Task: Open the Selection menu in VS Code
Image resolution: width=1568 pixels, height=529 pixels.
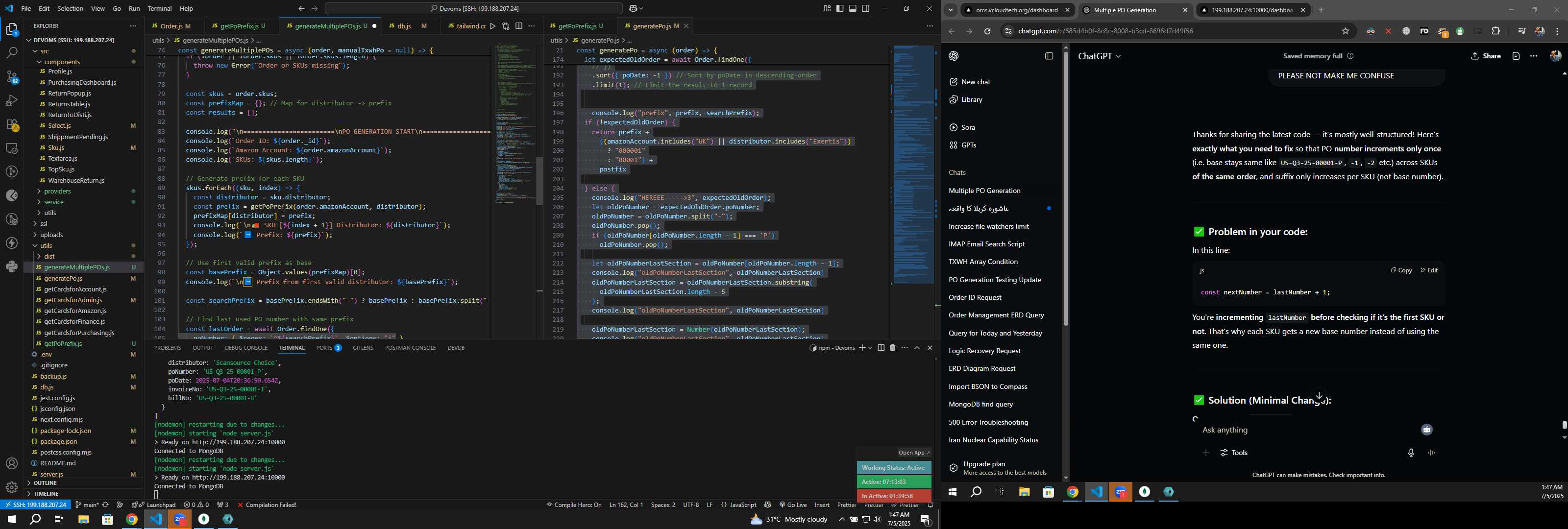Action: tap(70, 8)
